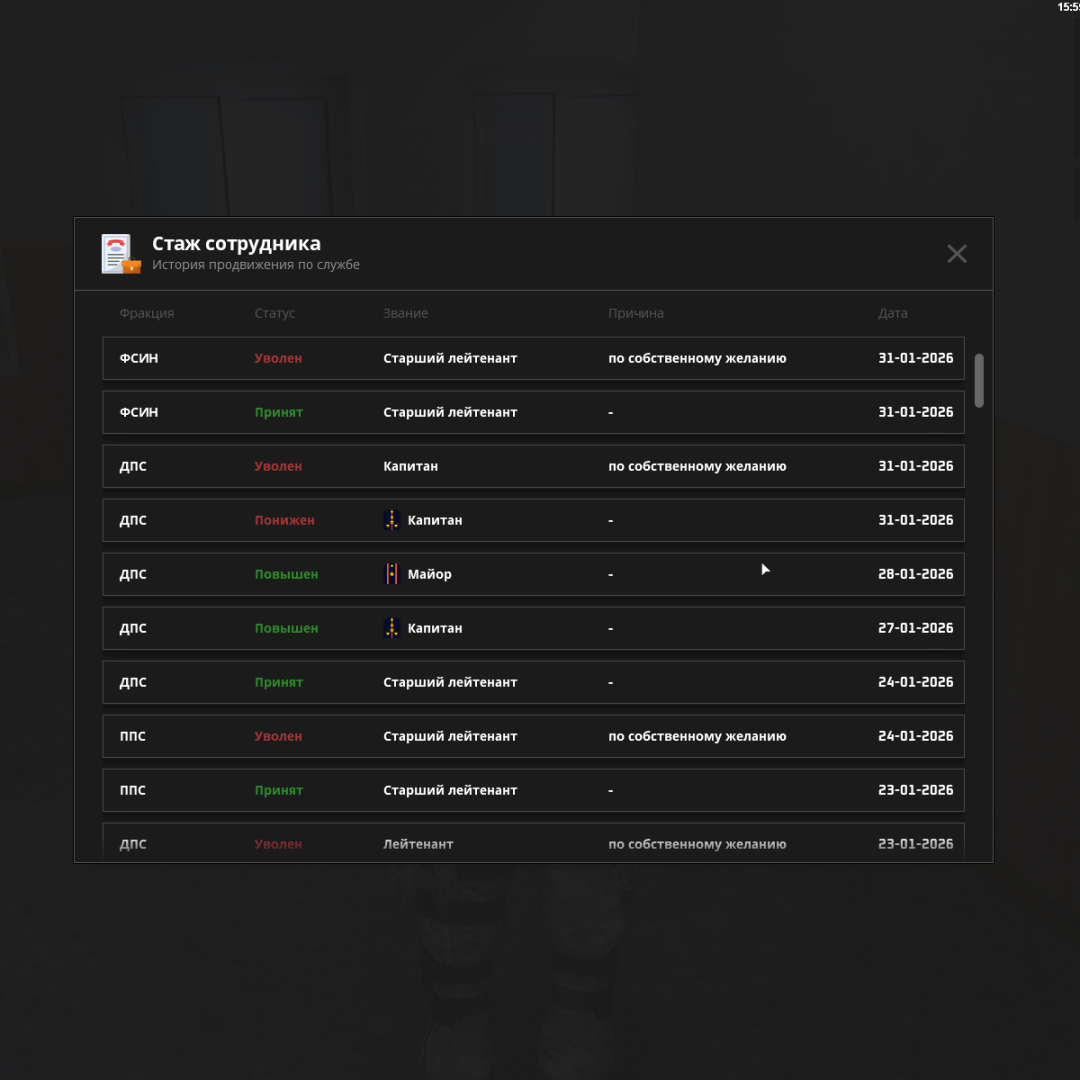Screen dimensions: 1080x1080
Task: Close the Стаж сотрудника window
Action: (956, 254)
